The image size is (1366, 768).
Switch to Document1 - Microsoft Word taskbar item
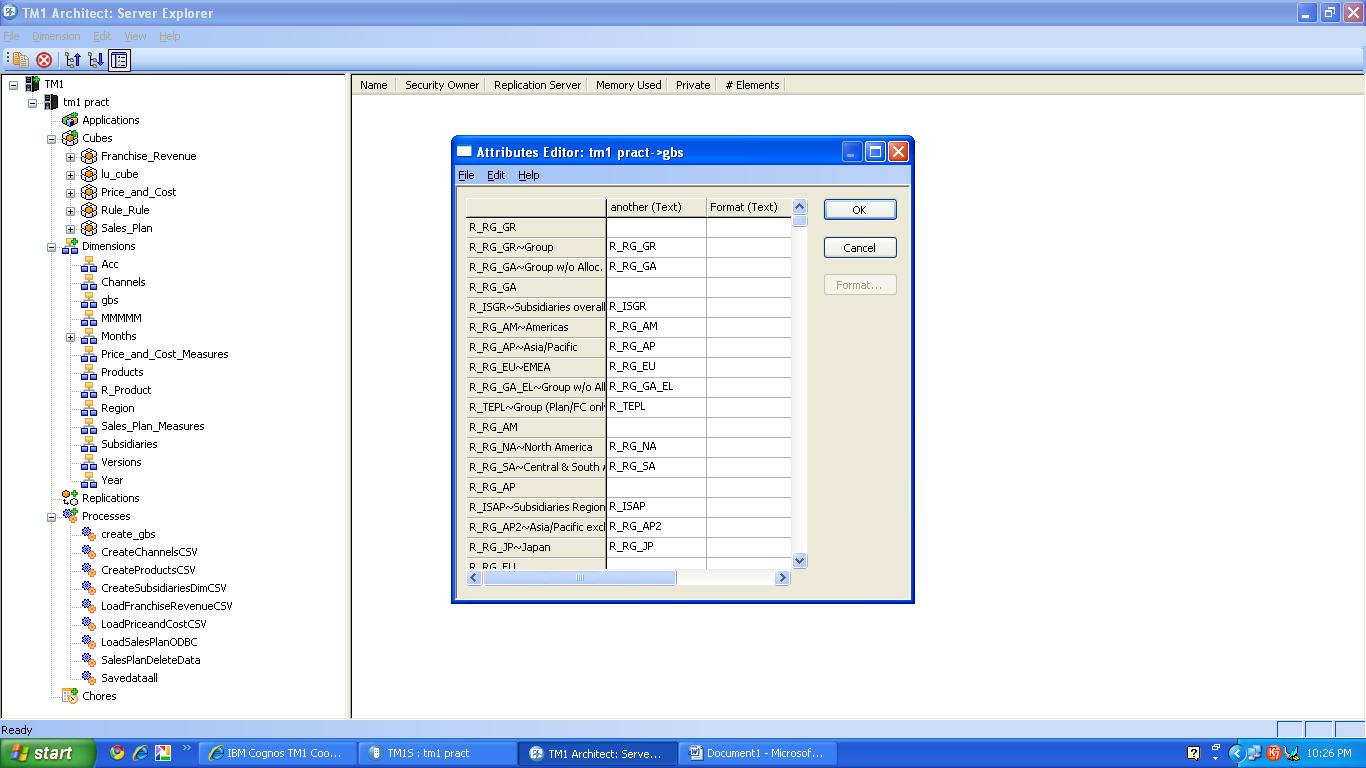click(757, 753)
